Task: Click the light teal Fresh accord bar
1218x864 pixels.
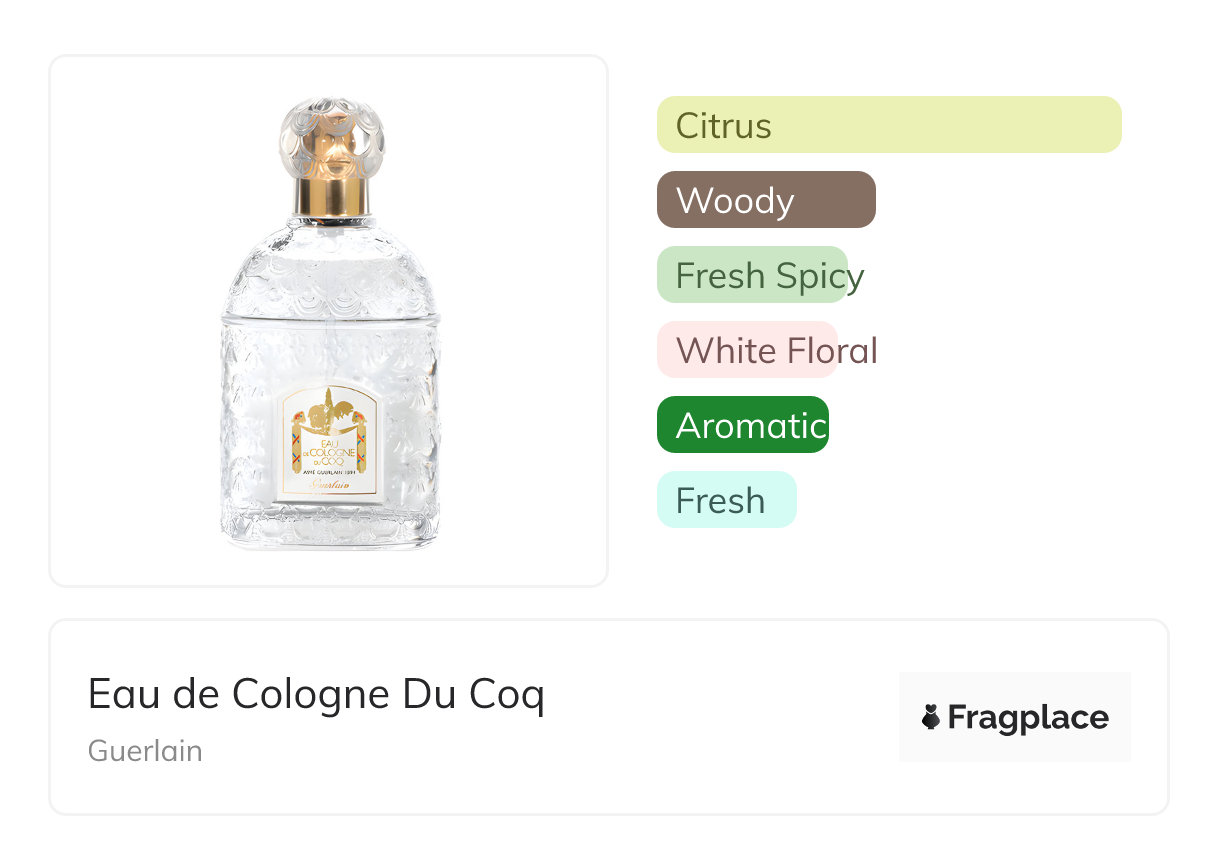Action: click(x=726, y=500)
